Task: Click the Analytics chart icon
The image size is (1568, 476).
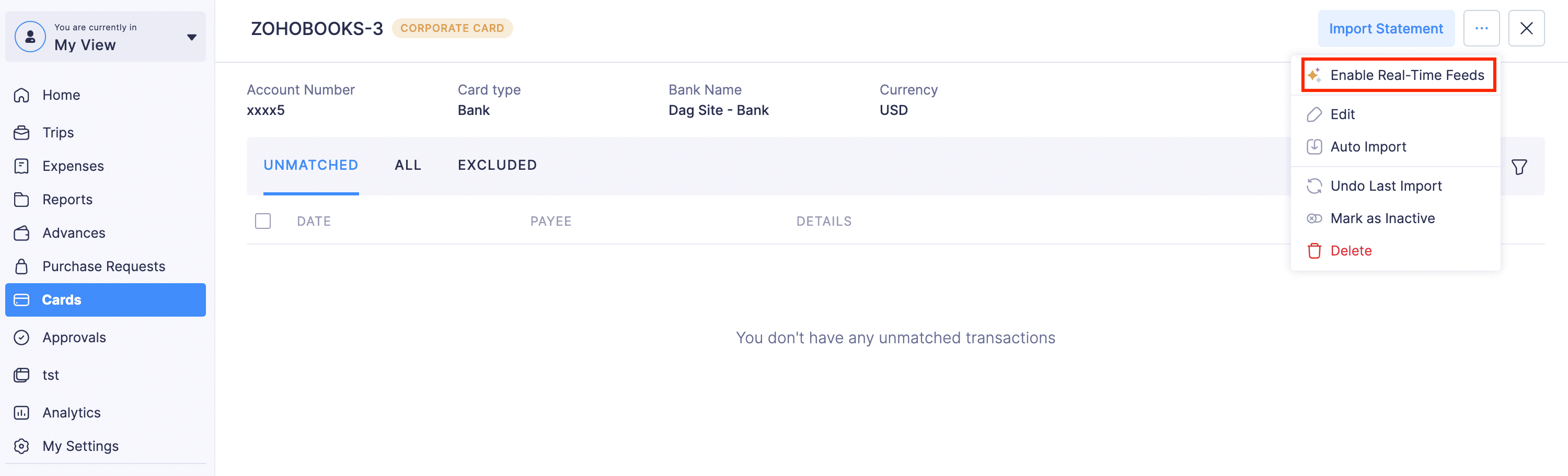Action: 22,413
